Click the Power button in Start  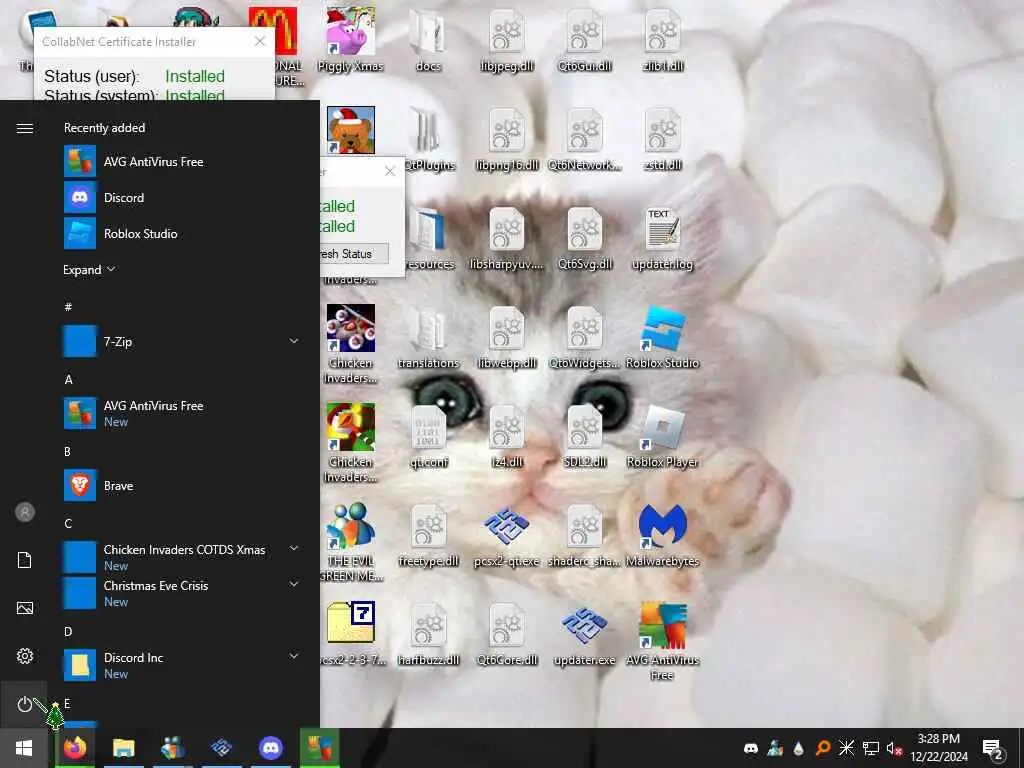click(x=25, y=704)
